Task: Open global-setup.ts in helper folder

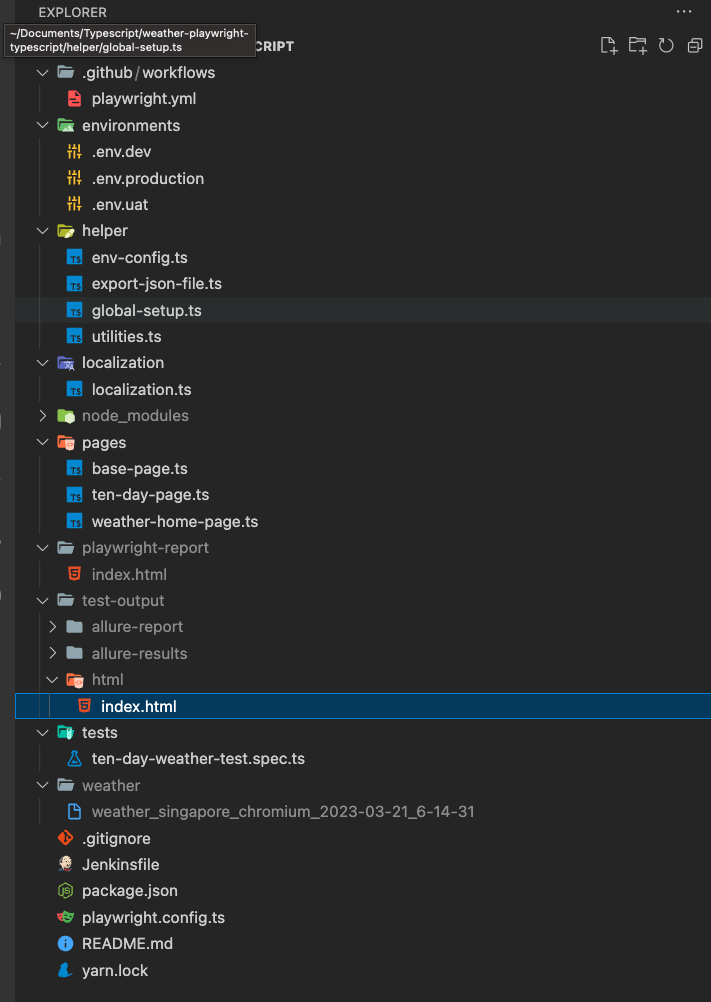Action: coord(363,310)
